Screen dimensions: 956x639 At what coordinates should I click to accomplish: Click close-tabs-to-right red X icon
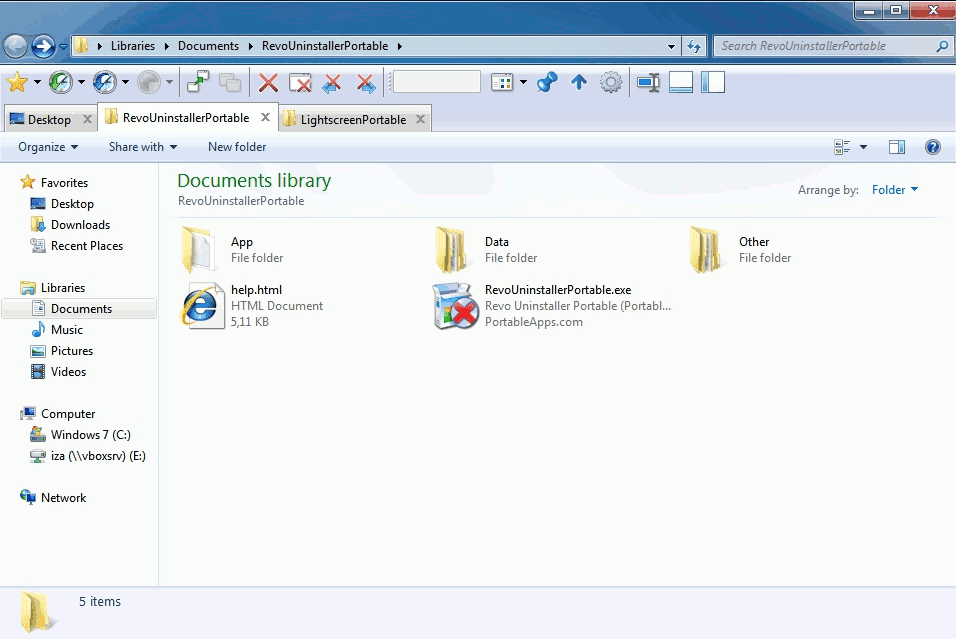pyautogui.click(x=366, y=82)
